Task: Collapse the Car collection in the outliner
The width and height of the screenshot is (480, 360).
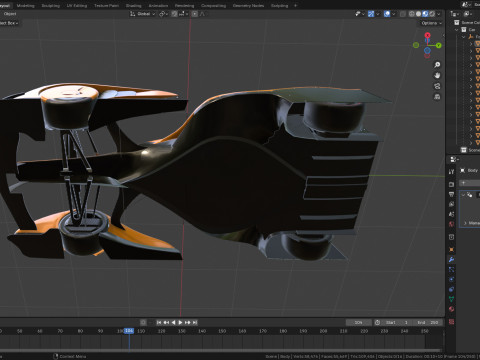Action: (457, 30)
